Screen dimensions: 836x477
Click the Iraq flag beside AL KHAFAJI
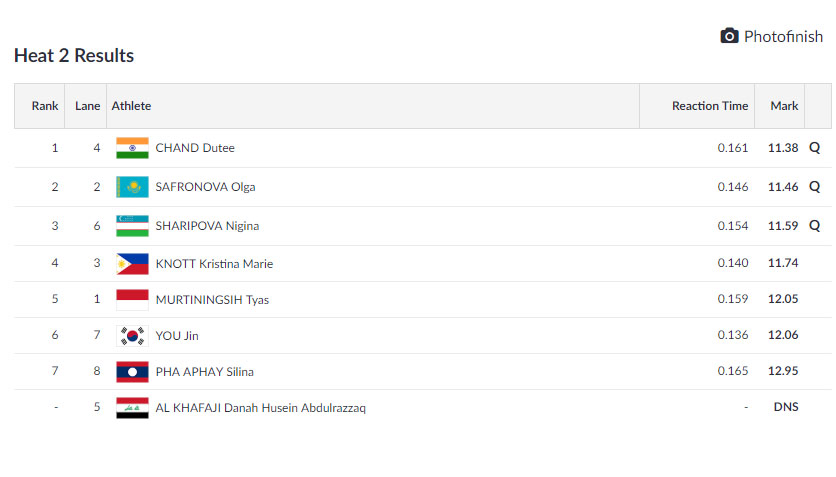point(132,408)
